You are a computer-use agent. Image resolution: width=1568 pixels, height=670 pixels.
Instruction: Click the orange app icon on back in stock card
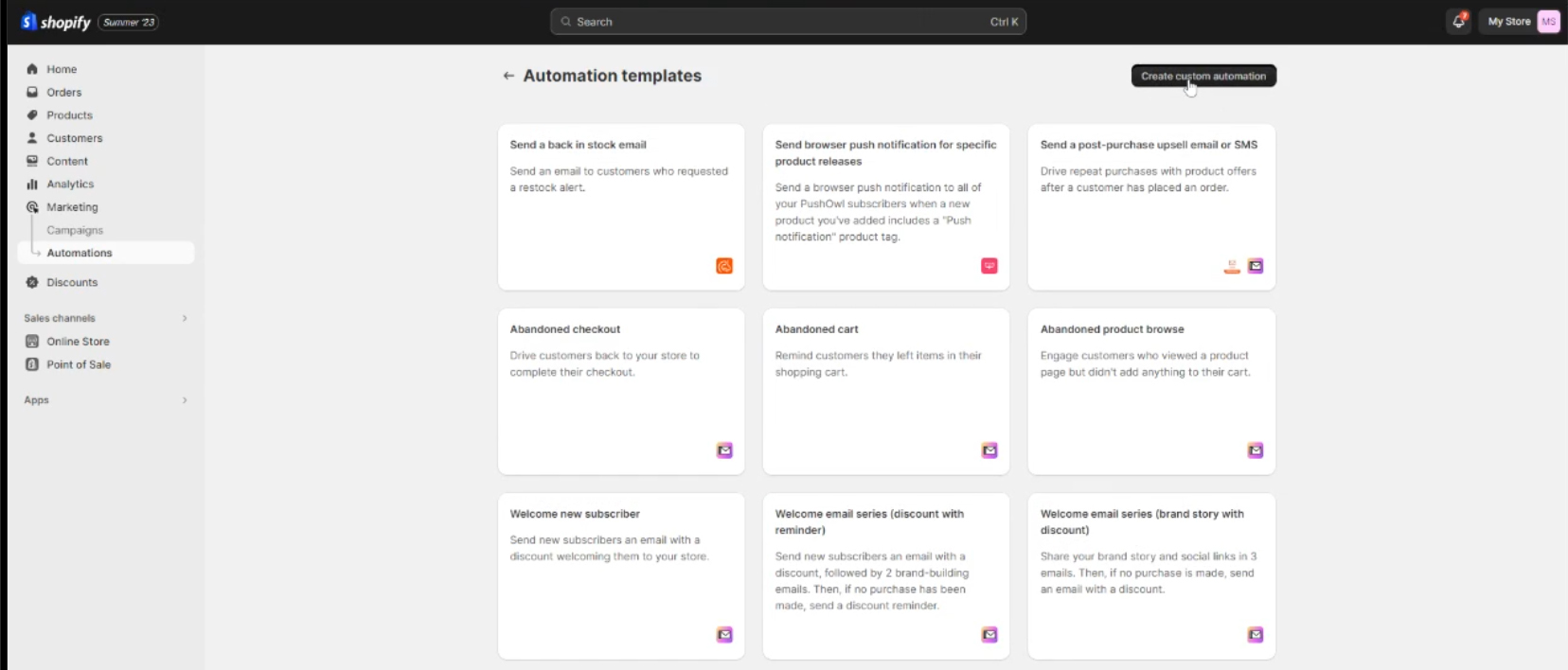pos(724,266)
